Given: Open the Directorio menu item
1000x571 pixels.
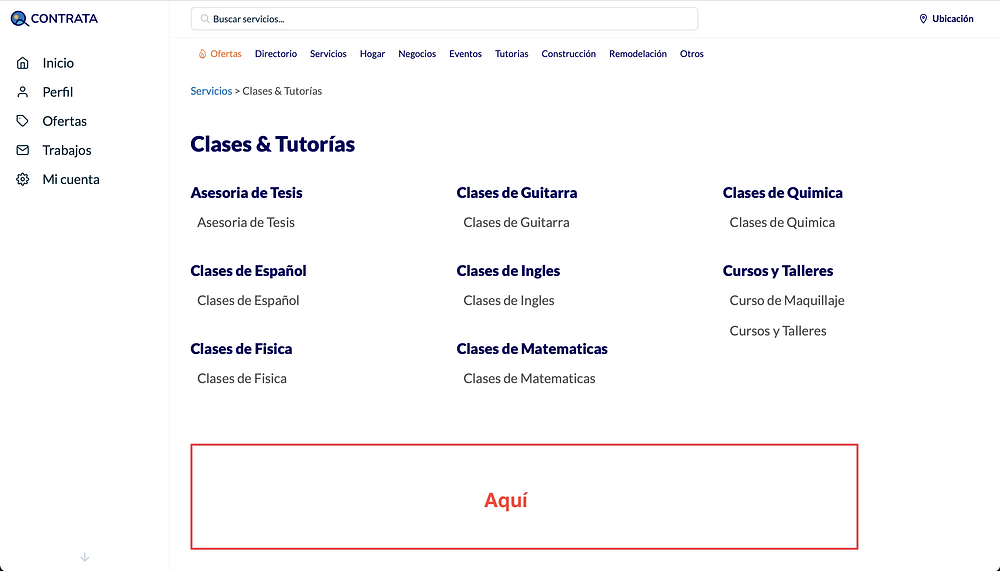Looking at the screenshot, I should click(276, 54).
